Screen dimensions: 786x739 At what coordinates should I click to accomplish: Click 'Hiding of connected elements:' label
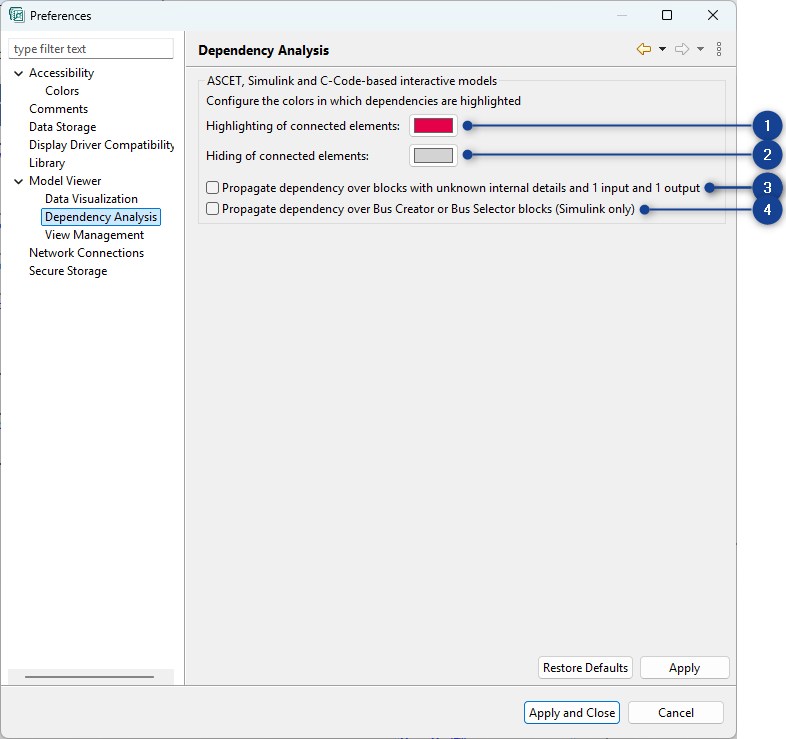click(x=287, y=156)
